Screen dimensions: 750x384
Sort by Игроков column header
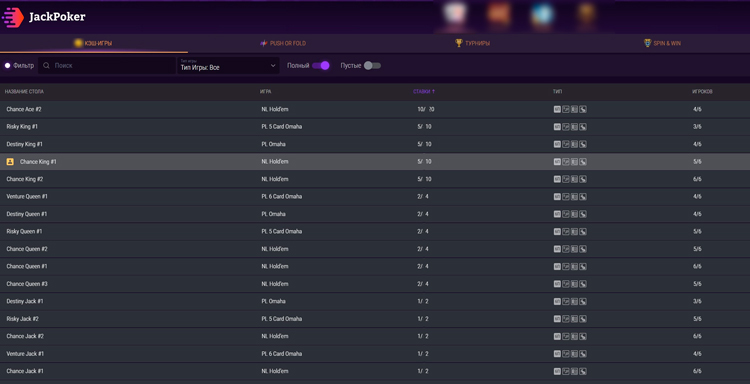tap(702, 92)
